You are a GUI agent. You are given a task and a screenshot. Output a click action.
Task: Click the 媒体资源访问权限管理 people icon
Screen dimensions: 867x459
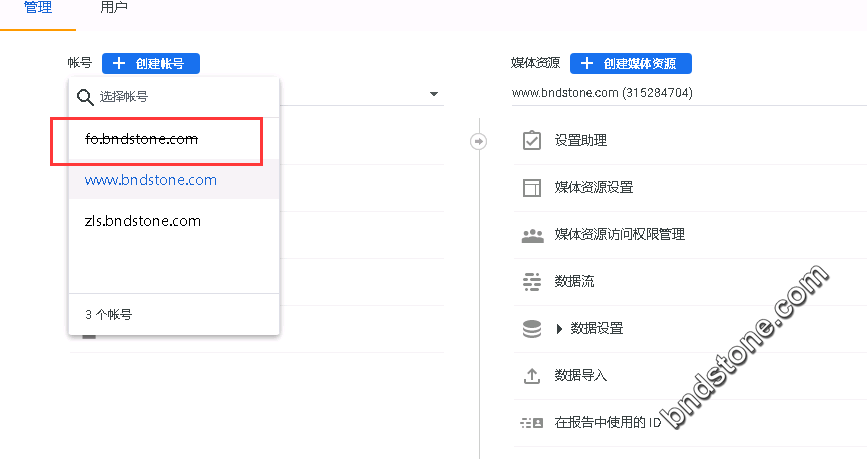pos(532,236)
